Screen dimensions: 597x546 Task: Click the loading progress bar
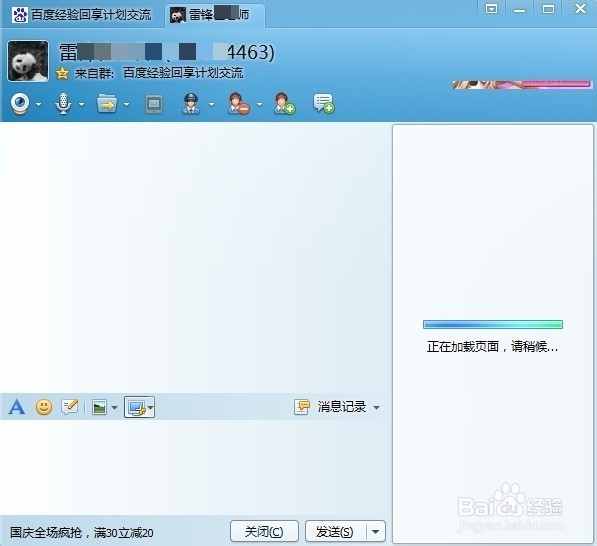click(493, 324)
